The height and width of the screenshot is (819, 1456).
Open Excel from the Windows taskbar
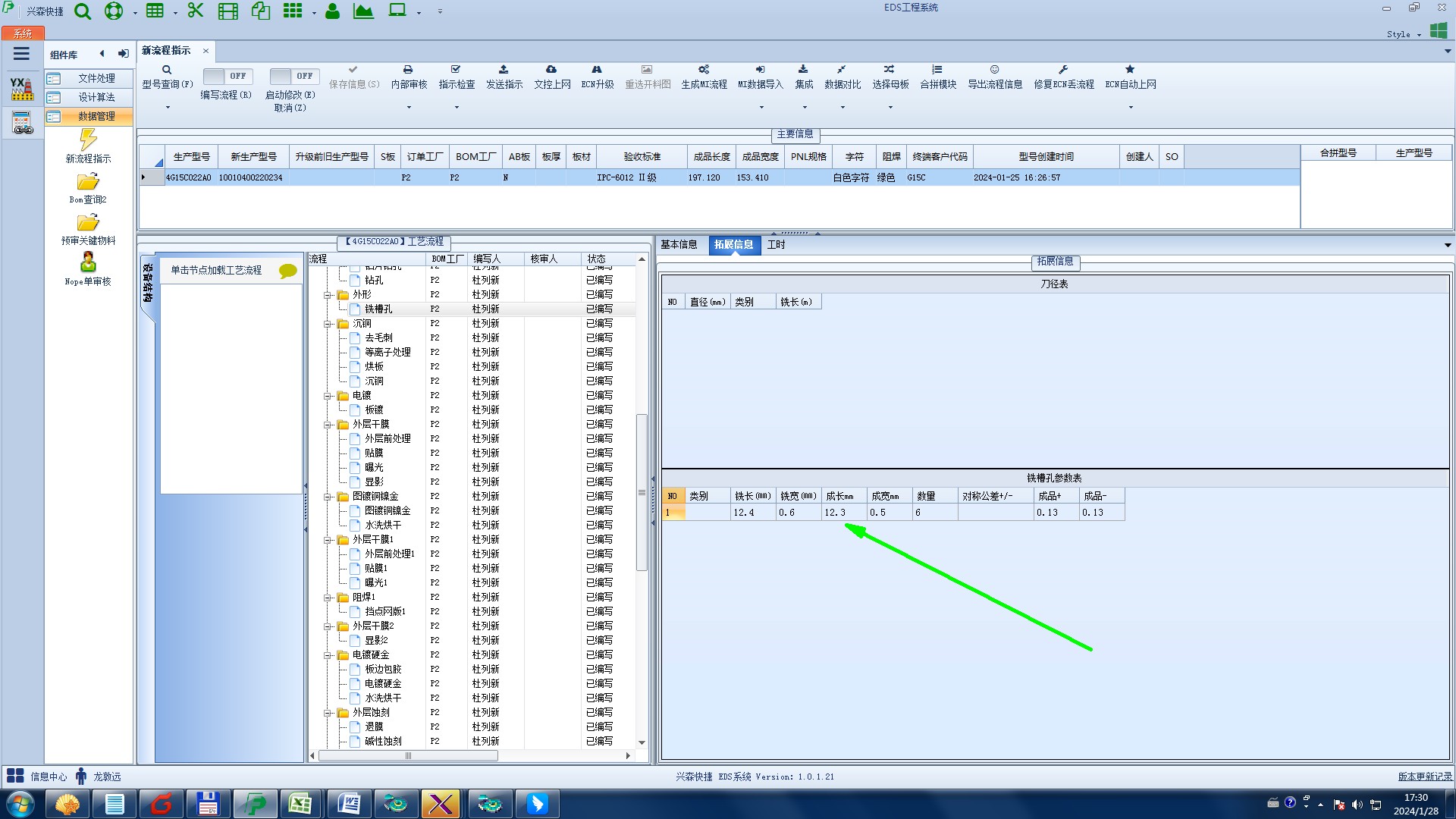tap(300, 804)
